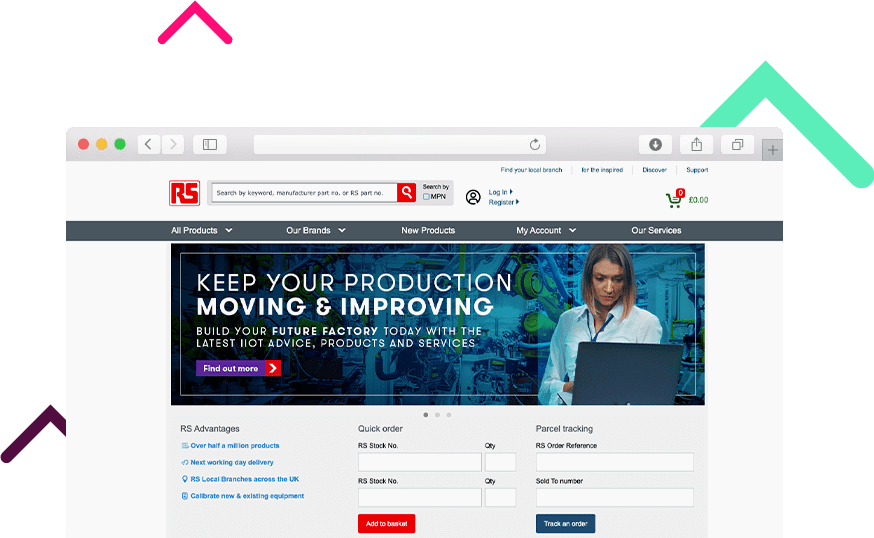Viewport: 874px width, 538px height.
Task: Click the second RS Stock No. field
Action: (420, 497)
